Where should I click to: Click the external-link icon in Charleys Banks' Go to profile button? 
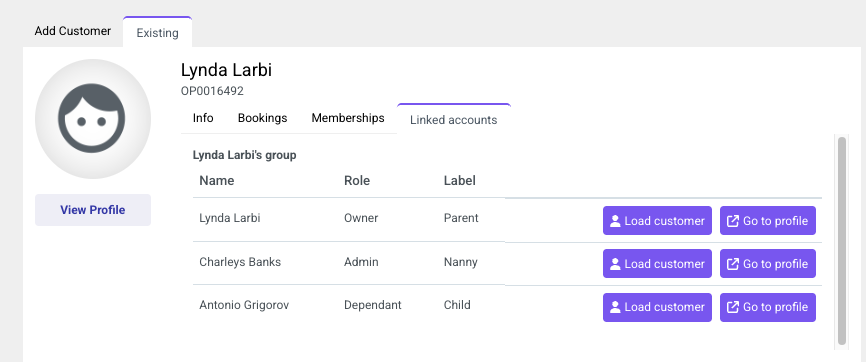pos(732,264)
